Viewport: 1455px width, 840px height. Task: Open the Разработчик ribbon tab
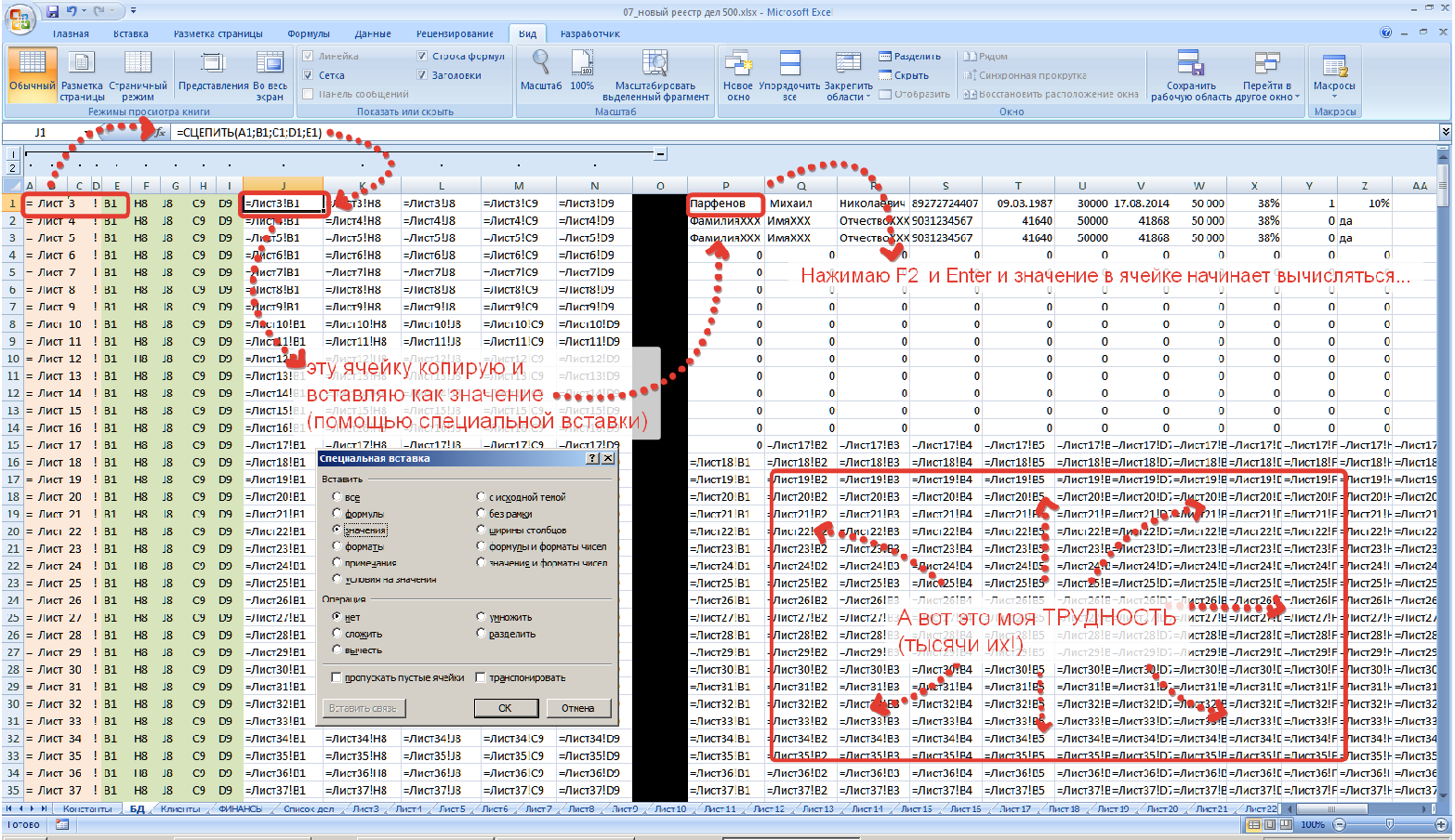click(x=590, y=33)
